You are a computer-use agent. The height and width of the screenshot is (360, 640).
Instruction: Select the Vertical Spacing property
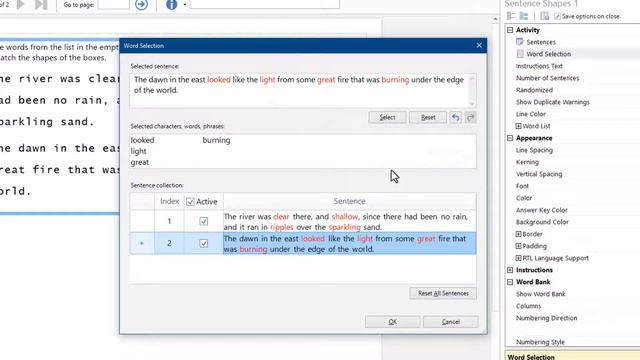[539, 174]
